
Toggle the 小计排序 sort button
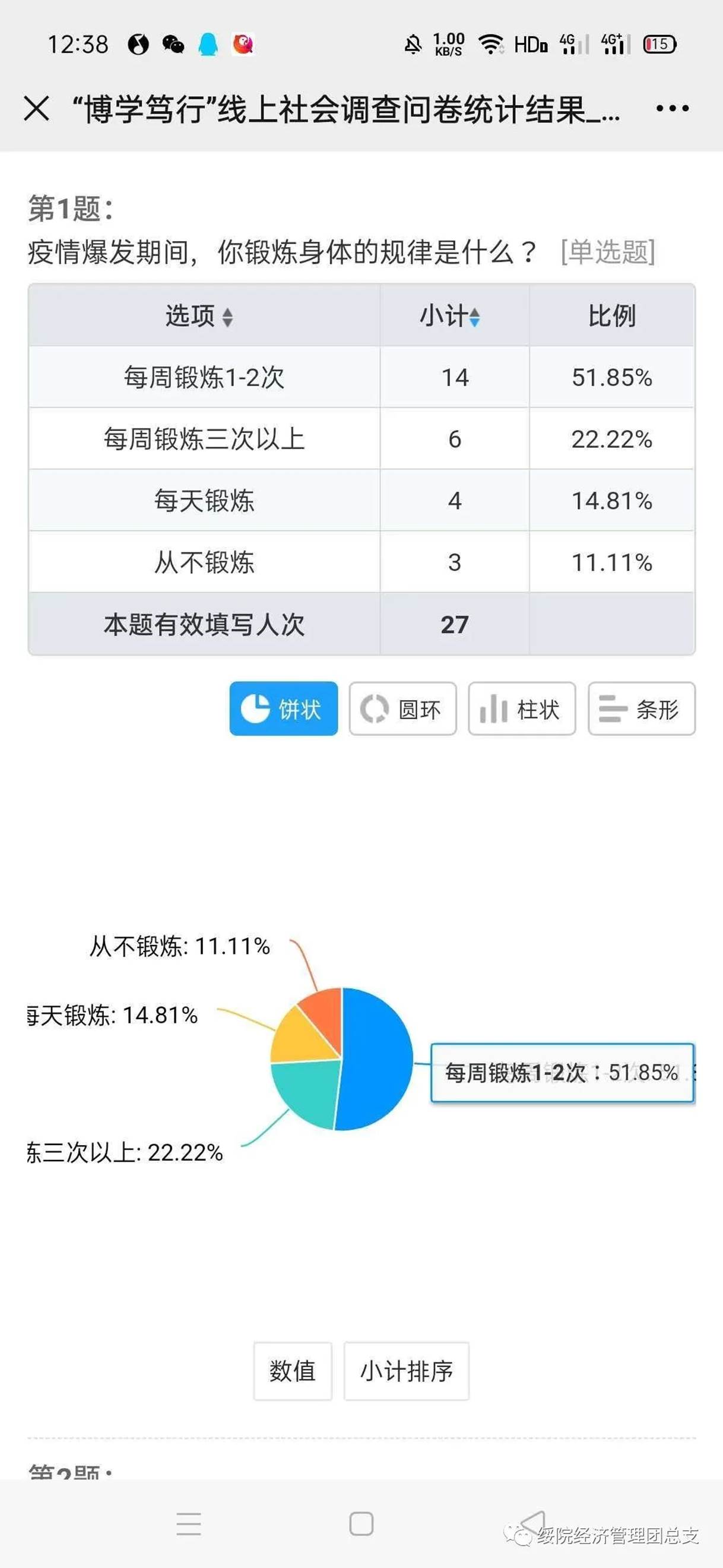[x=406, y=1371]
